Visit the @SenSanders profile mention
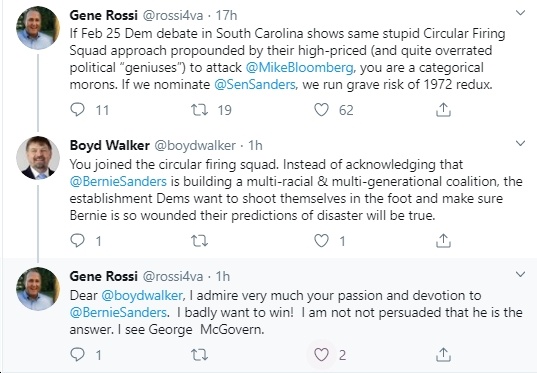 (x=255, y=84)
